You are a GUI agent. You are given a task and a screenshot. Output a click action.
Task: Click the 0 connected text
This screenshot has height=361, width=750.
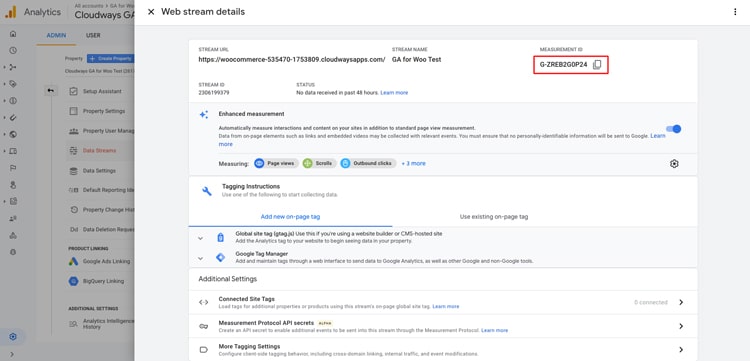pos(651,303)
